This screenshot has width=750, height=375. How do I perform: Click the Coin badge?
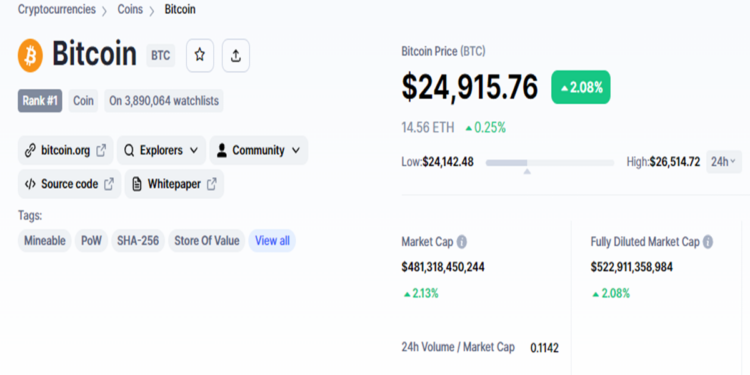coord(83,101)
